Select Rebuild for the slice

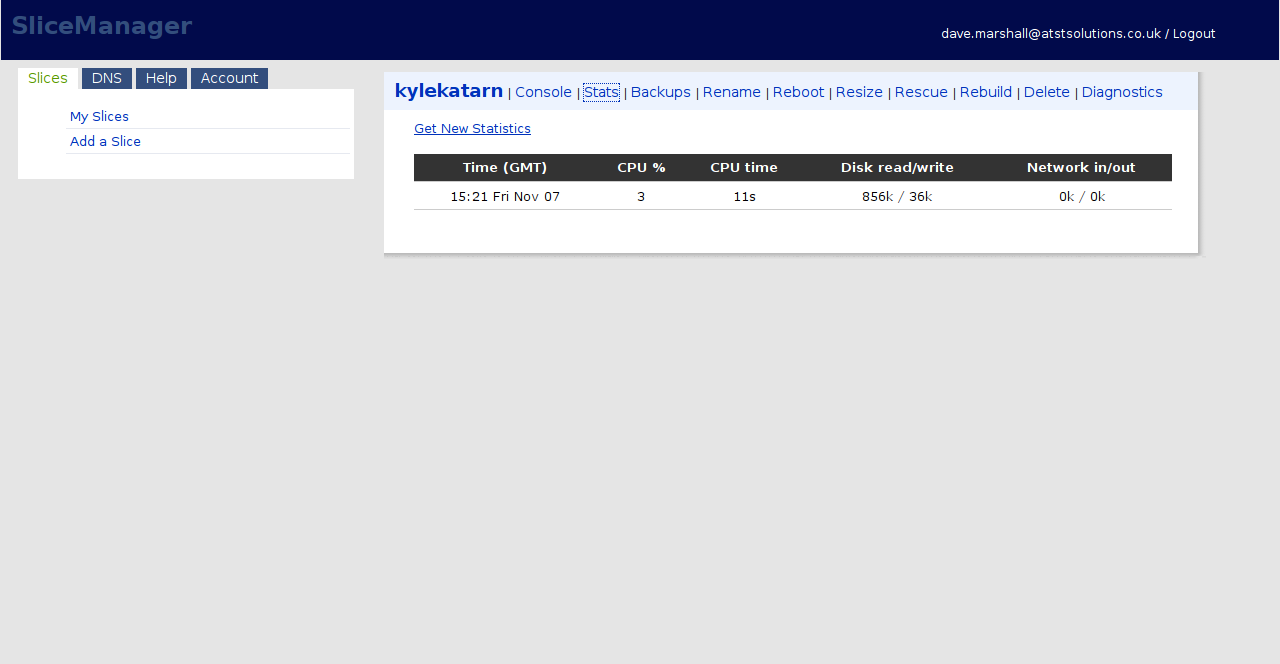pyautogui.click(x=985, y=92)
